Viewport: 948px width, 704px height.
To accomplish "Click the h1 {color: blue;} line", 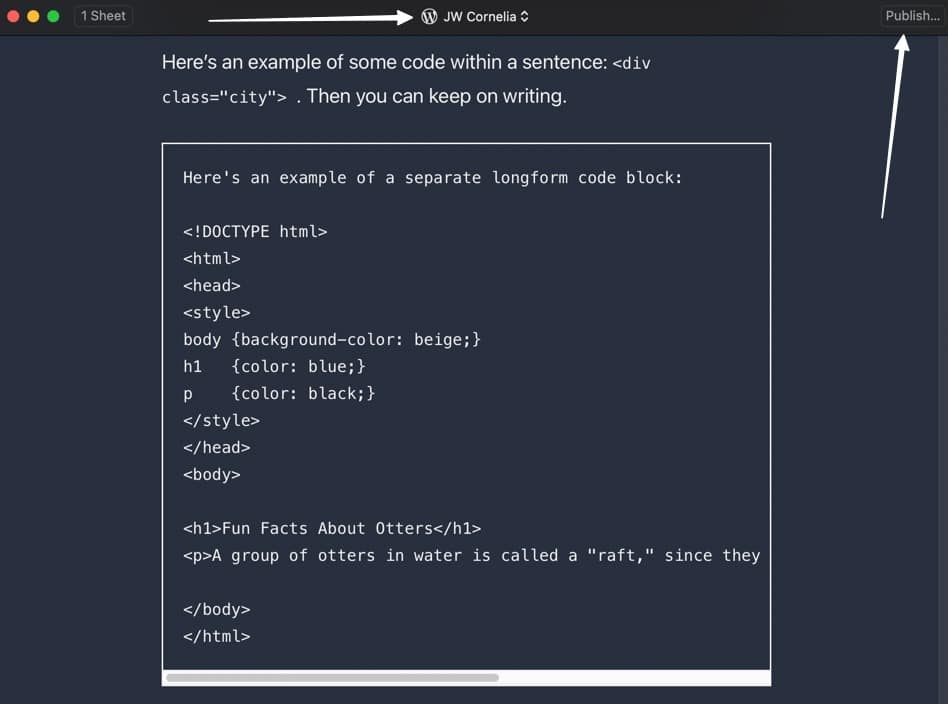I will 275,367.
